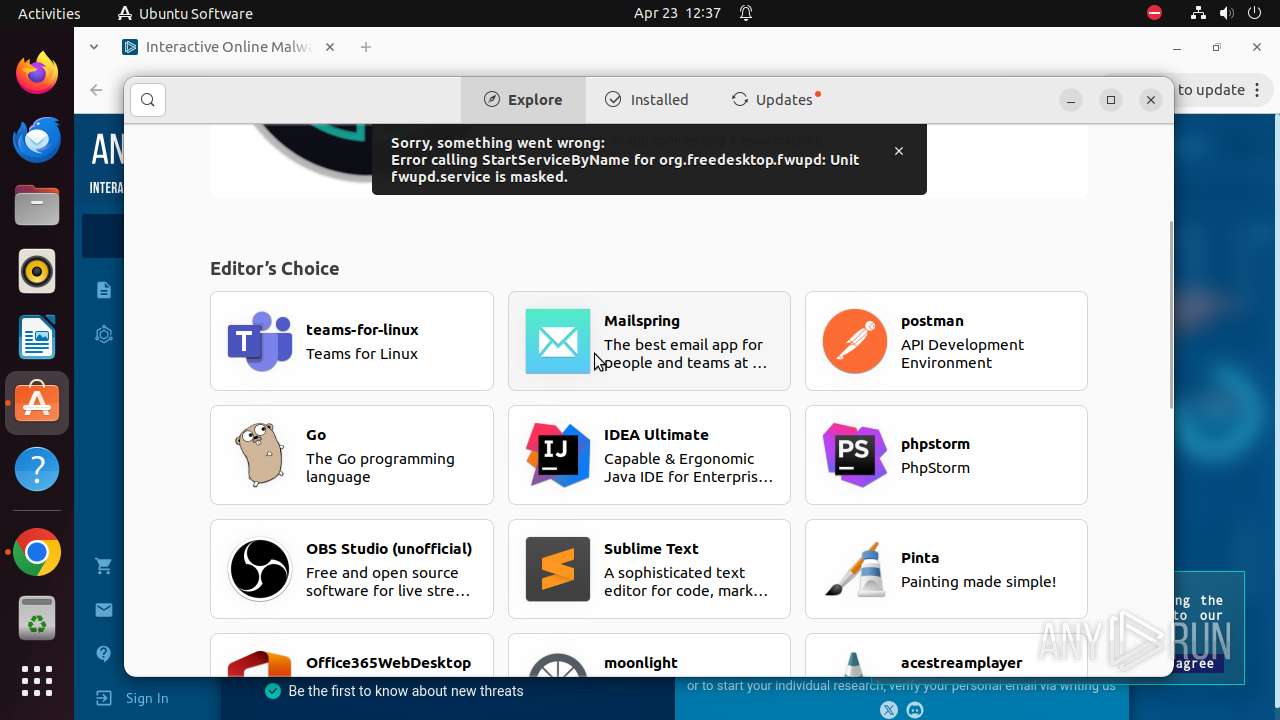Switch to the Installed tab
This screenshot has width=1280, height=720.
point(647,100)
